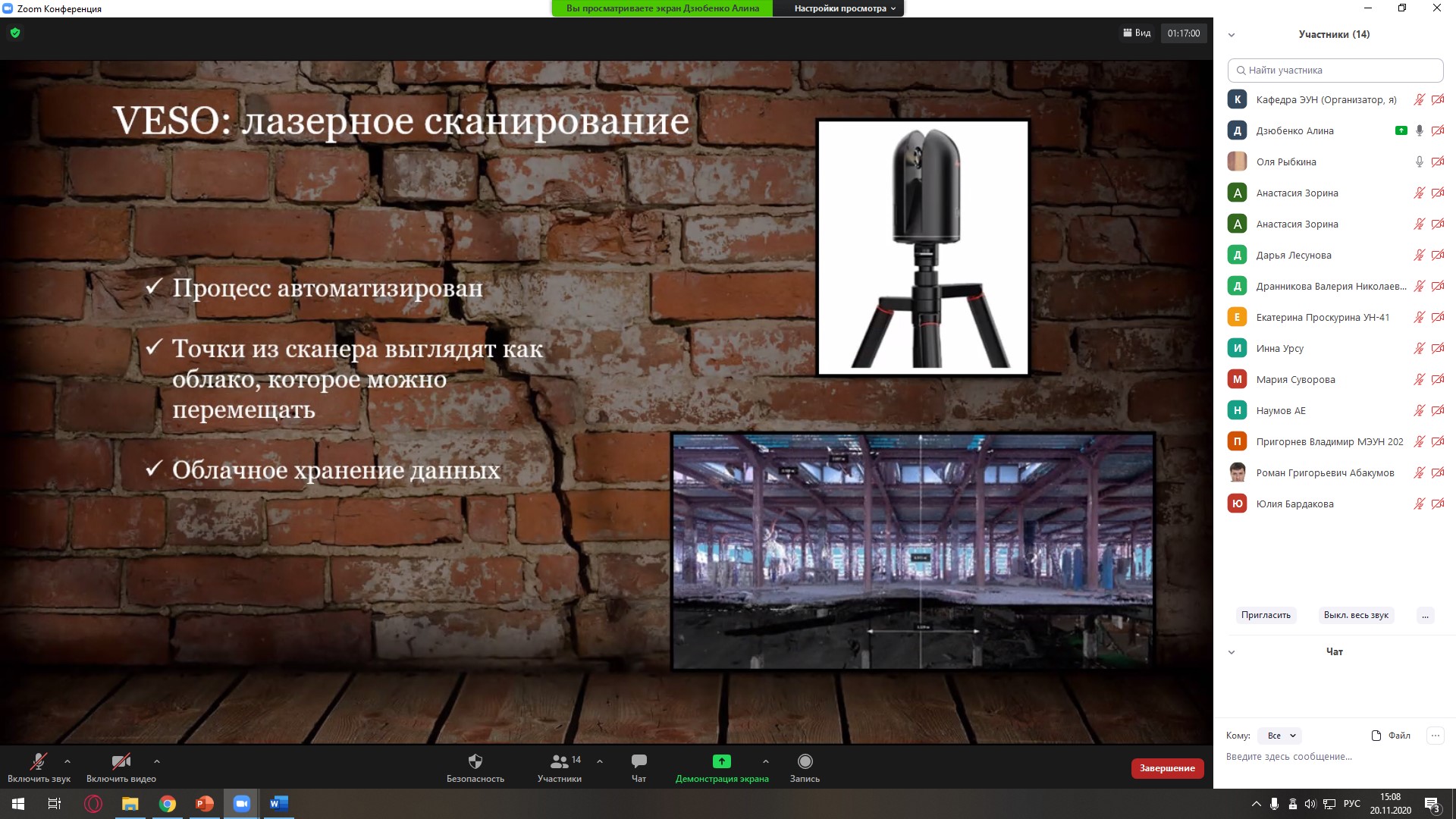
Task: Click the chat message input field
Action: (1335, 757)
